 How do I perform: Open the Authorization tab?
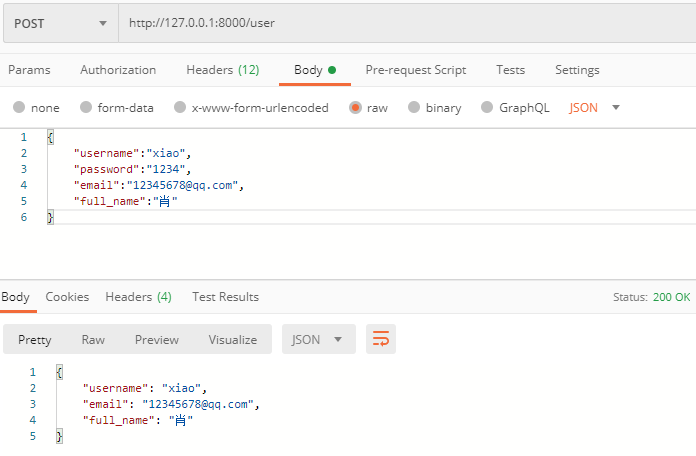[118, 70]
